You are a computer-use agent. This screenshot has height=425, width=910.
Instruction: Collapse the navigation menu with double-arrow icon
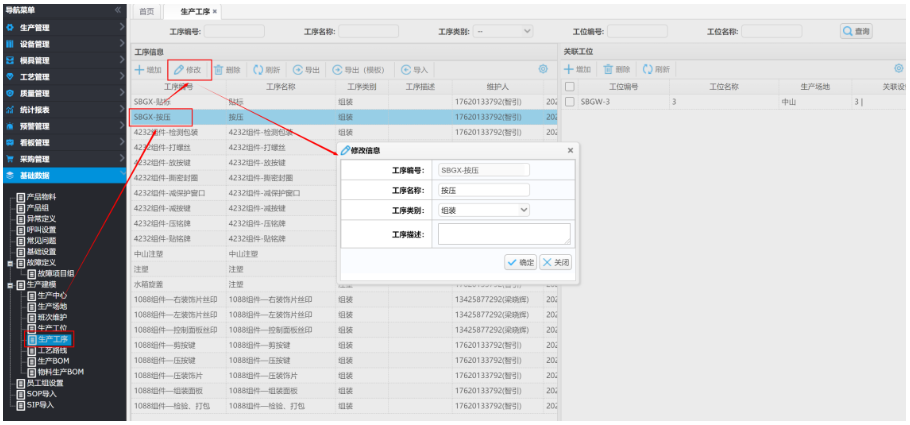[x=118, y=10]
